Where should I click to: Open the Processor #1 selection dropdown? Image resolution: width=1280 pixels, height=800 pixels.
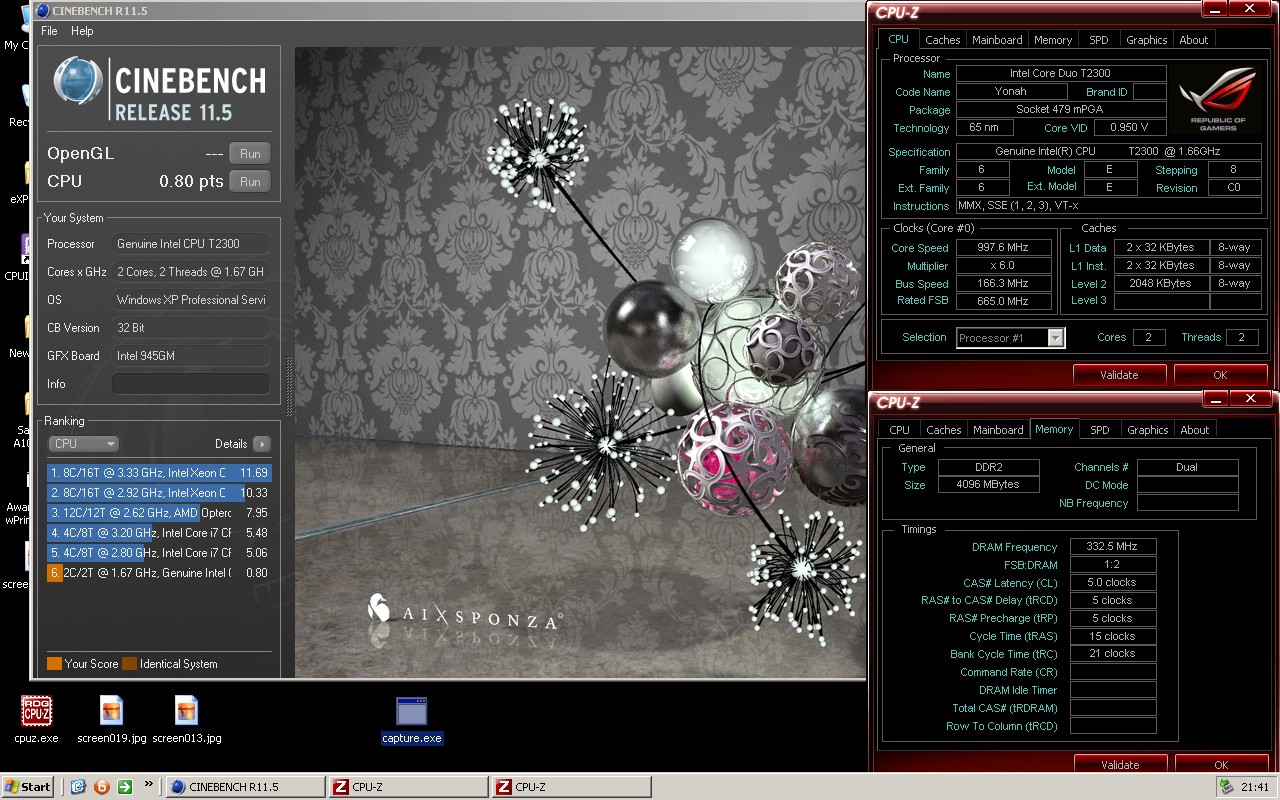point(1010,338)
